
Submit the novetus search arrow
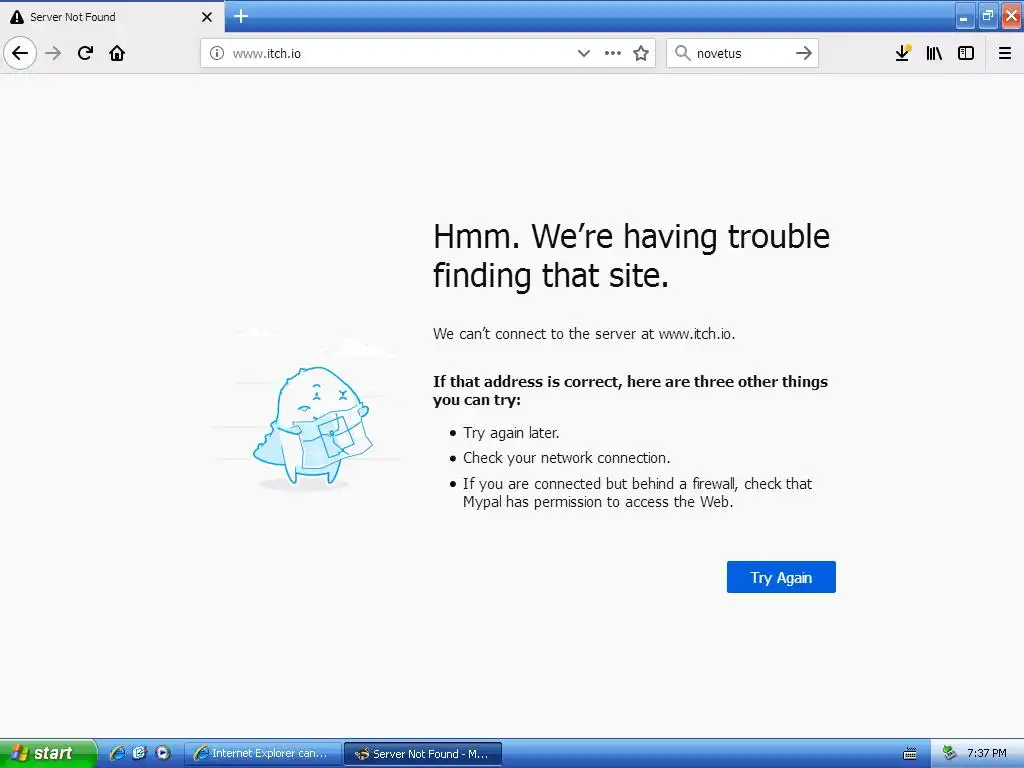pyautogui.click(x=804, y=53)
